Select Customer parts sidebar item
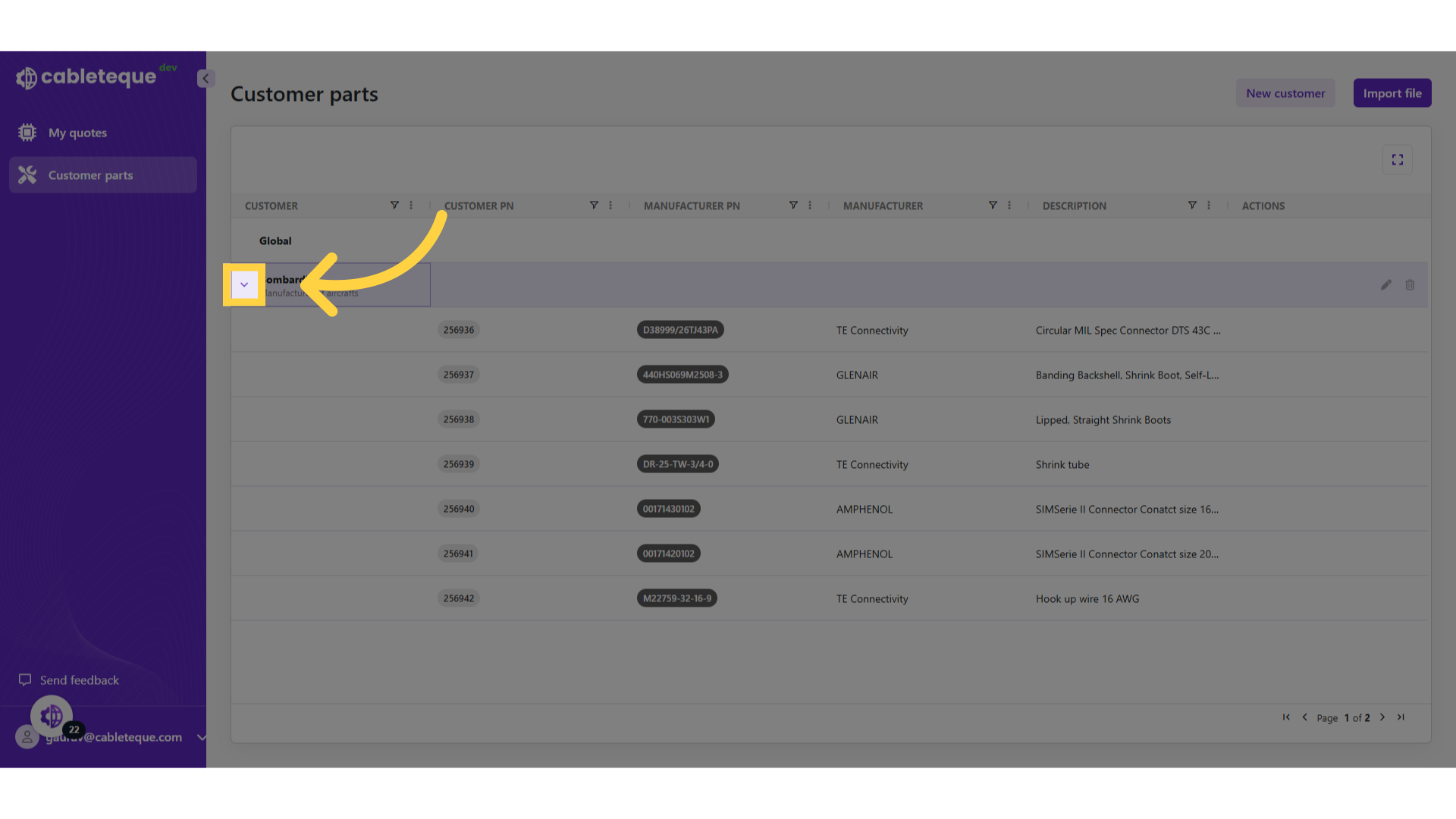The width and height of the screenshot is (1456, 819). (91, 175)
